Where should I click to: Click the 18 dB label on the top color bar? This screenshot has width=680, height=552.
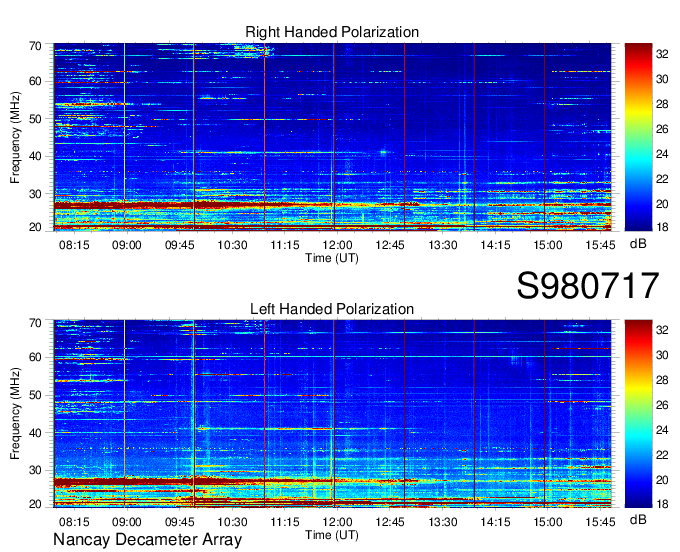click(662, 227)
